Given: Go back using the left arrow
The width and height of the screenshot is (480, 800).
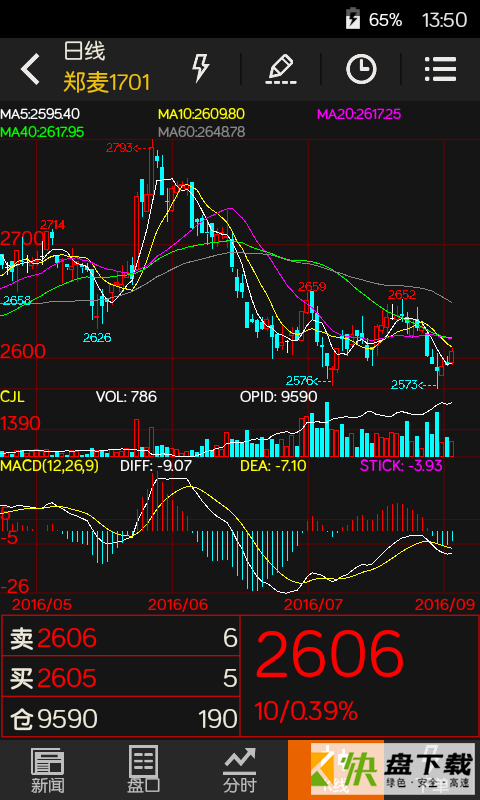Looking at the screenshot, I should [30, 69].
